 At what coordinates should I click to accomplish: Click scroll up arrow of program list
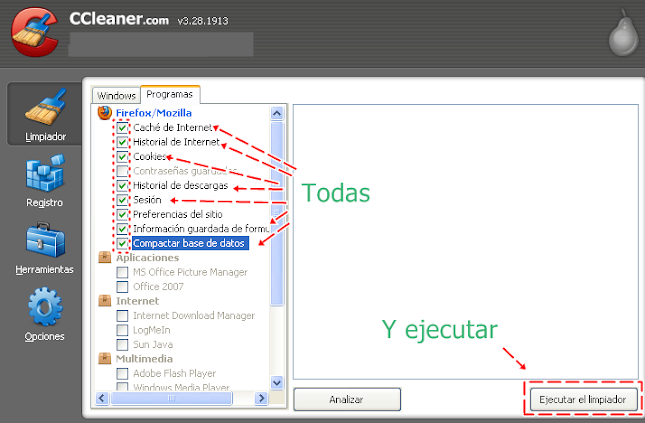277,113
